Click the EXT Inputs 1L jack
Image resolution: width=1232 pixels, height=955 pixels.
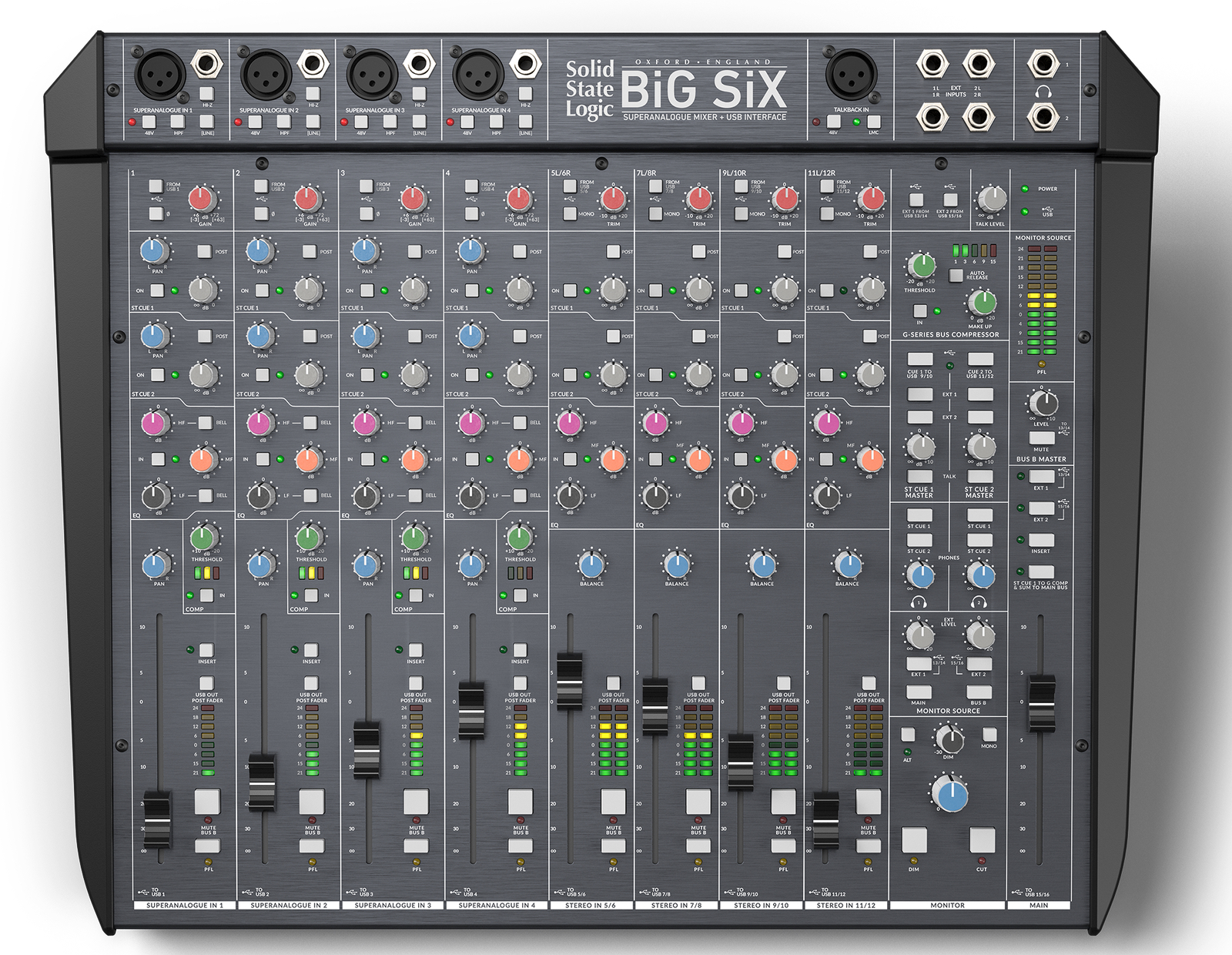932,64
